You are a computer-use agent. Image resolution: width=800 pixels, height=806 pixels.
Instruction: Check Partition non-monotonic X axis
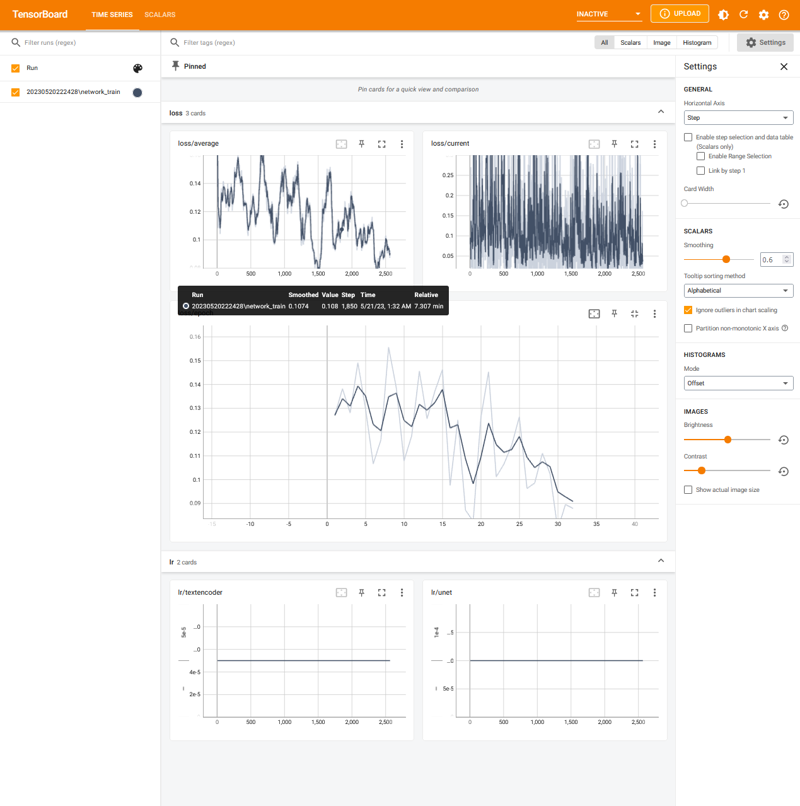tap(688, 328)
